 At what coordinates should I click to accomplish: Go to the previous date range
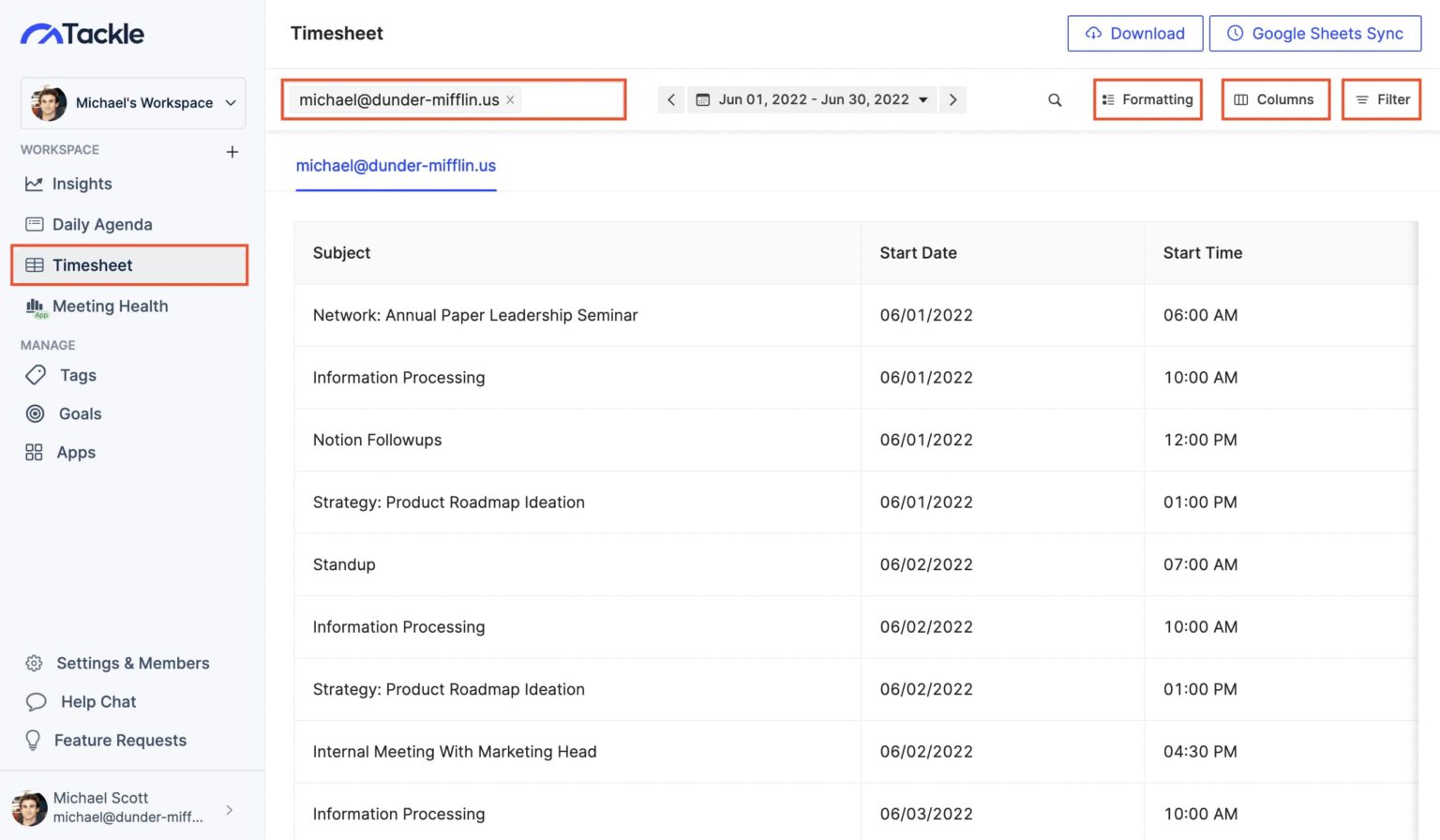[x=671, y=100]
